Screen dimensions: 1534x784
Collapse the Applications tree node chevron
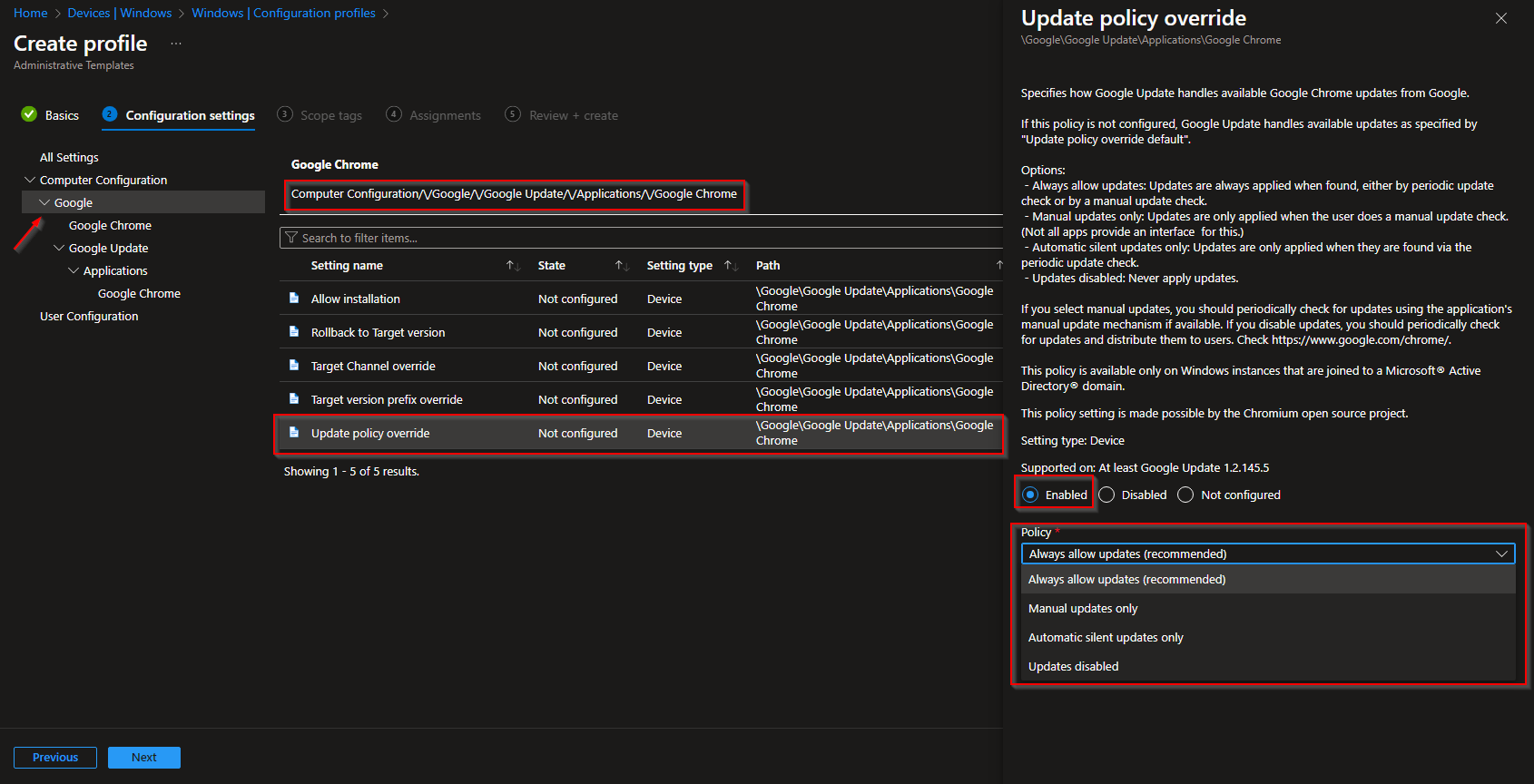(74, 270)
